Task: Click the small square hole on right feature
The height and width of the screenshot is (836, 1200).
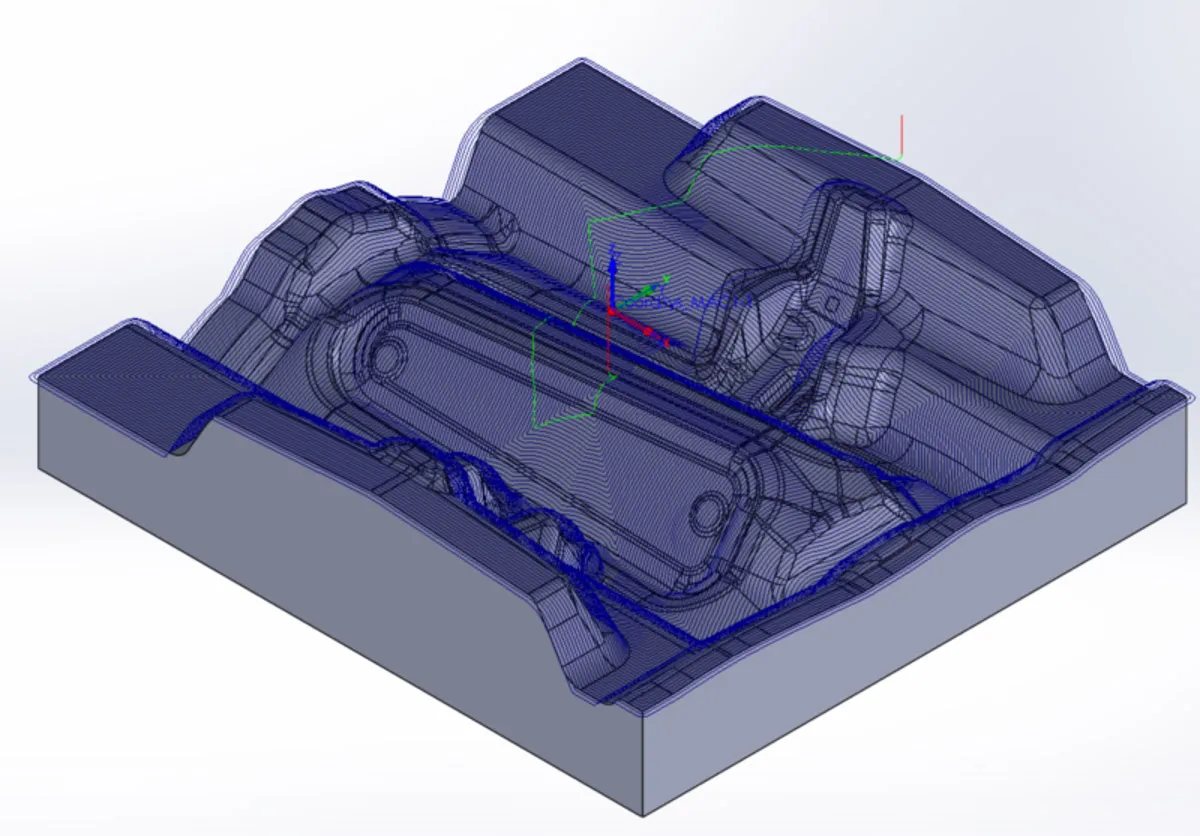Action: point(829,302)
